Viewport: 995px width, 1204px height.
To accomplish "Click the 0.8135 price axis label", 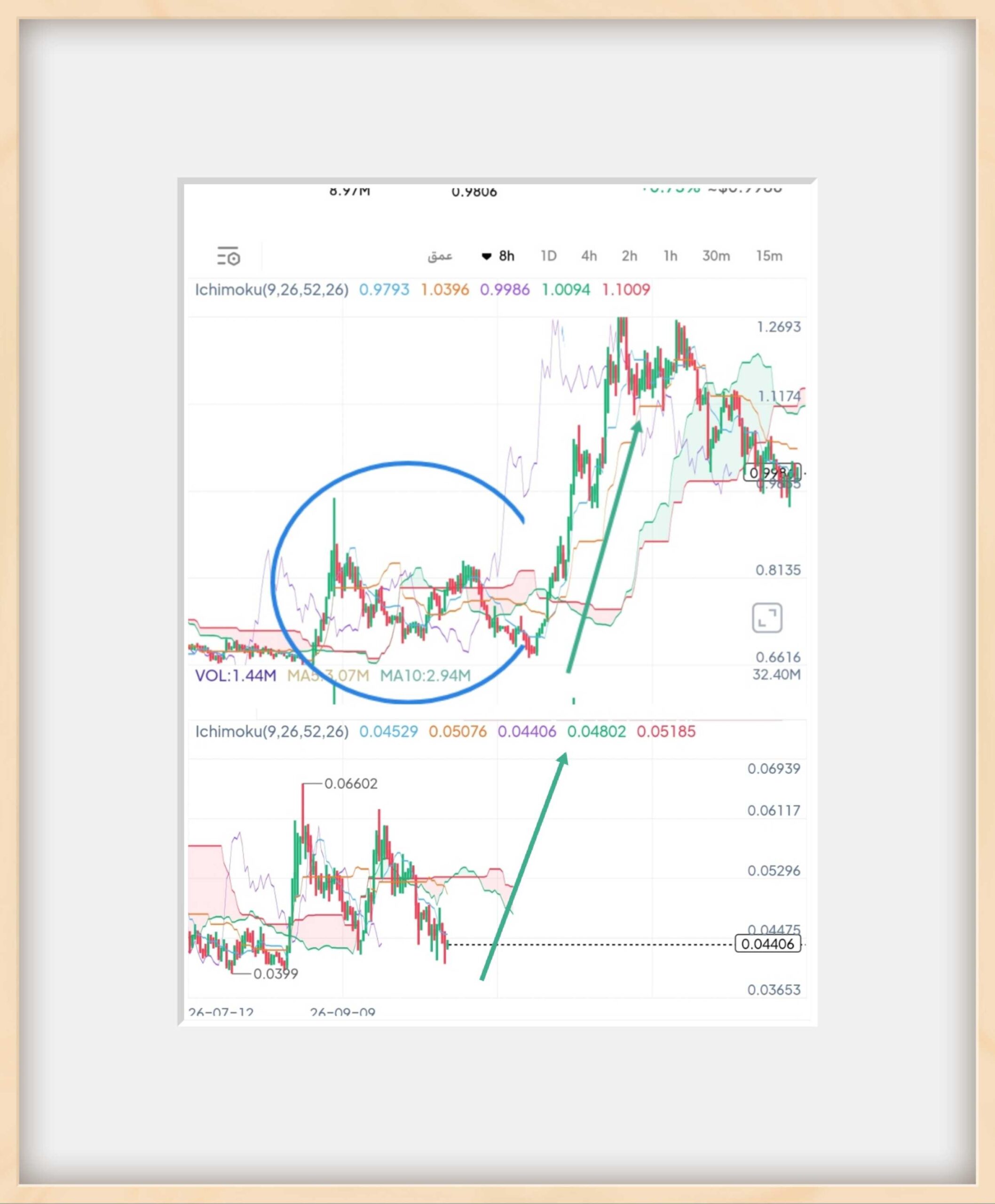I will pos(779,570).
